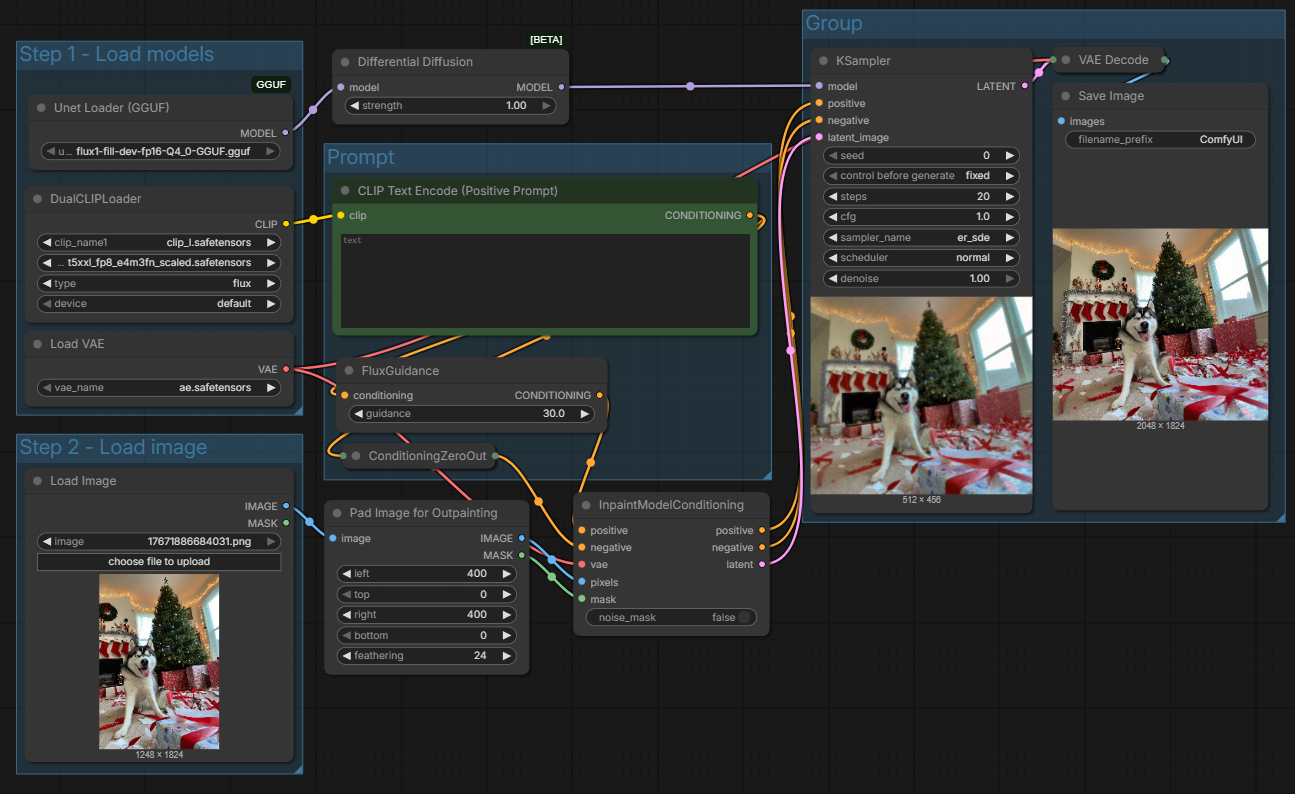The image size is (1295, 794).
Task: Click conditioning input port on FluxGuidance
Action: (x=344, y=395)
